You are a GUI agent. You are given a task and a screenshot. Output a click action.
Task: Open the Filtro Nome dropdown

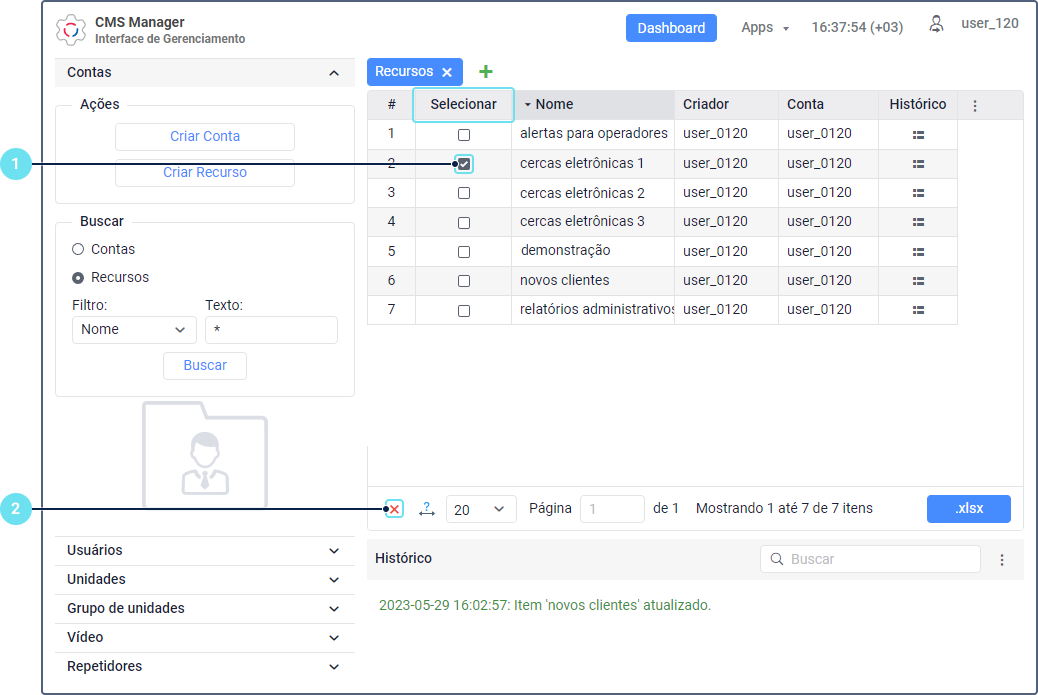point(134,330)
